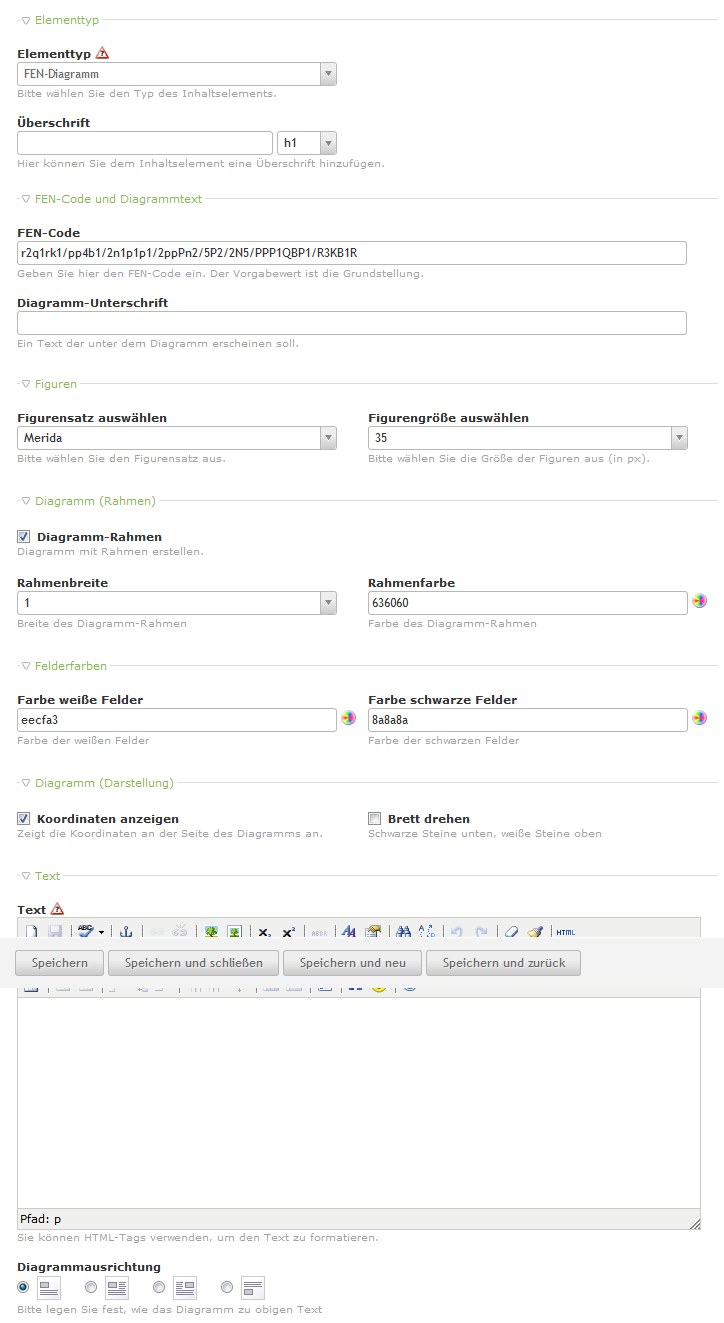Click the spellcheck ABC icon in toolbar
The width and height of the screenshot is (724, 1323).
pyautogui.click(x=85, y=931)
